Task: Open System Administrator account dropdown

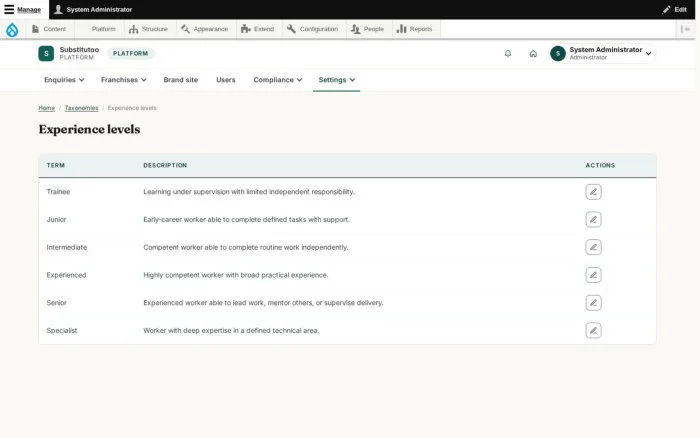Action: click(x=601, y=54)
